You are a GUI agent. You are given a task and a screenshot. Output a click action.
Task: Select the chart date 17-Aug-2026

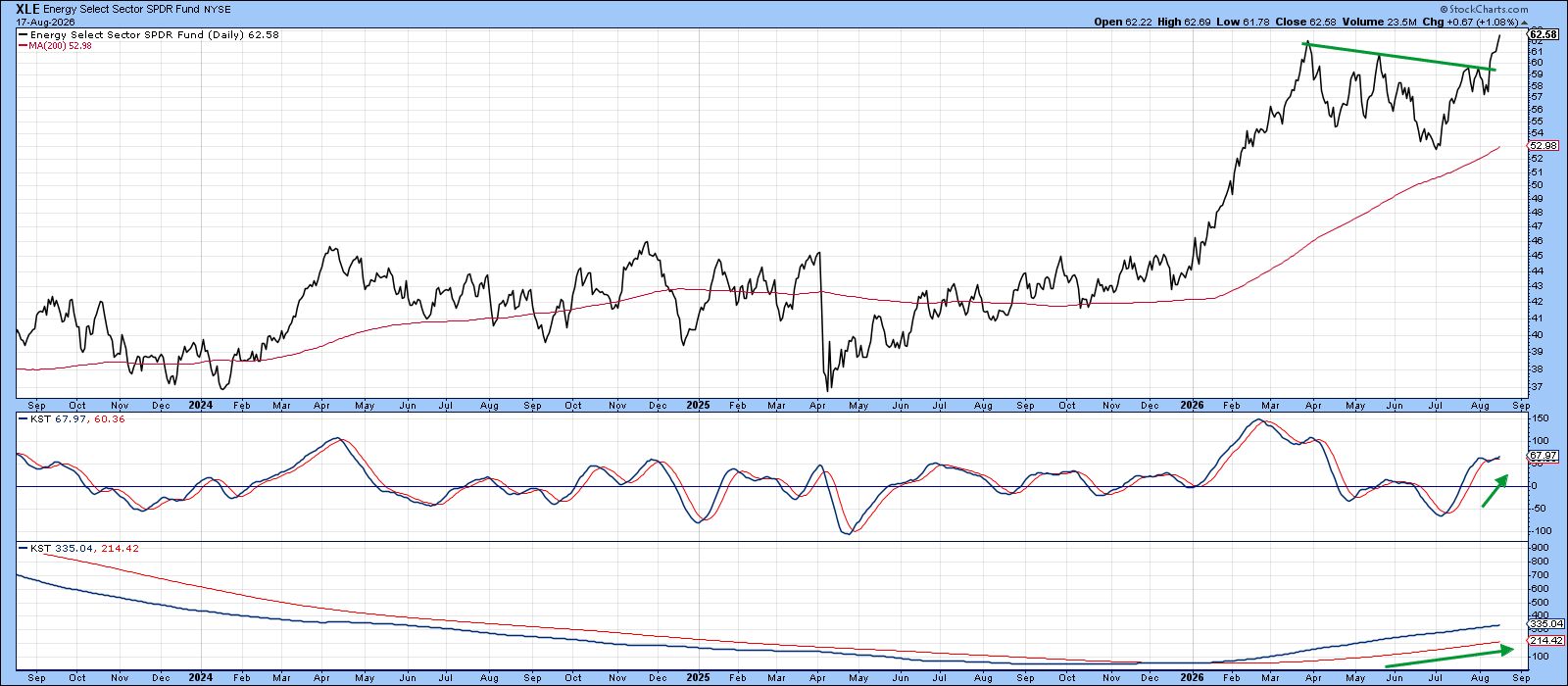pos(45,22)
